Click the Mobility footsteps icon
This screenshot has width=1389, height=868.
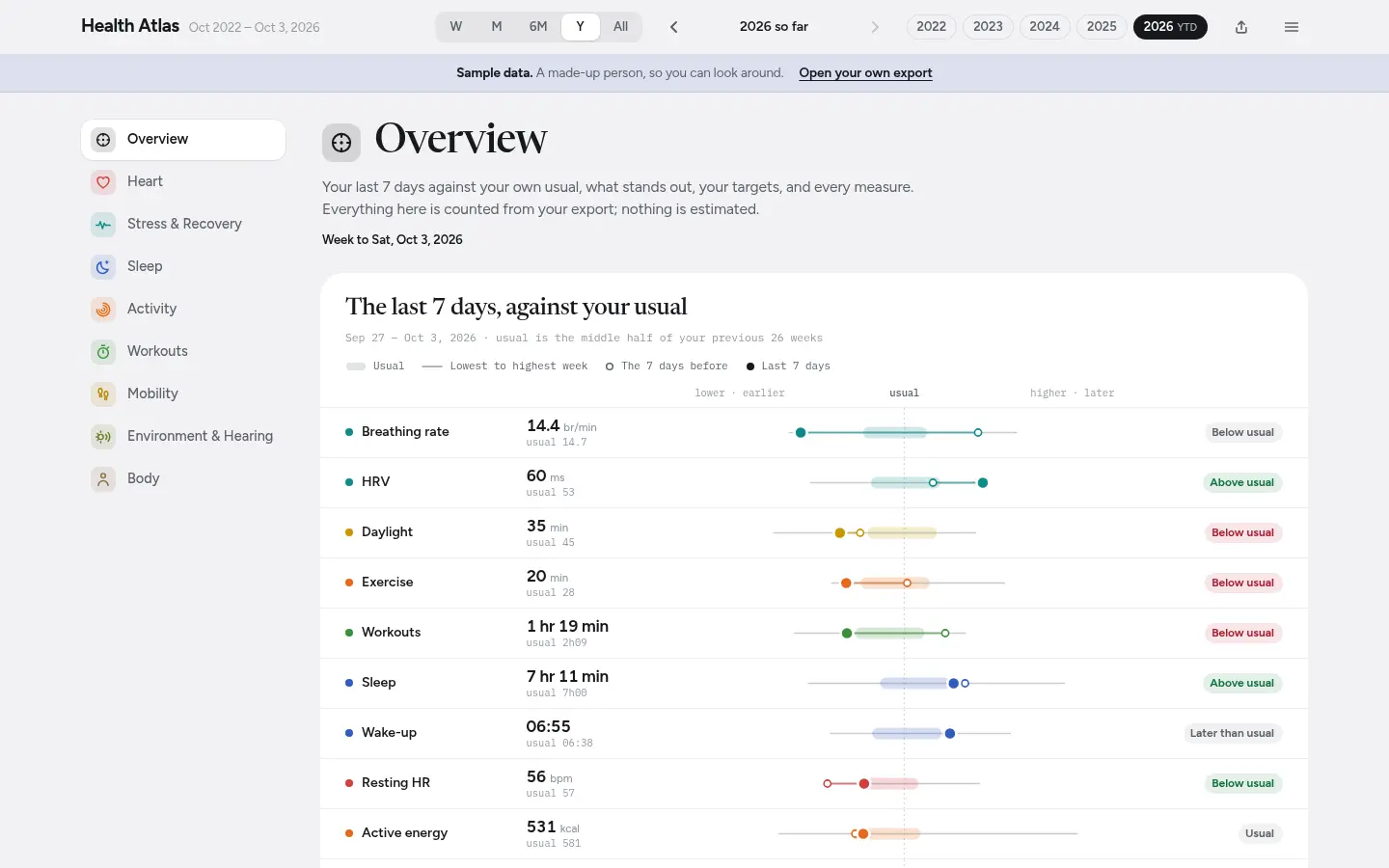(103, 394)
